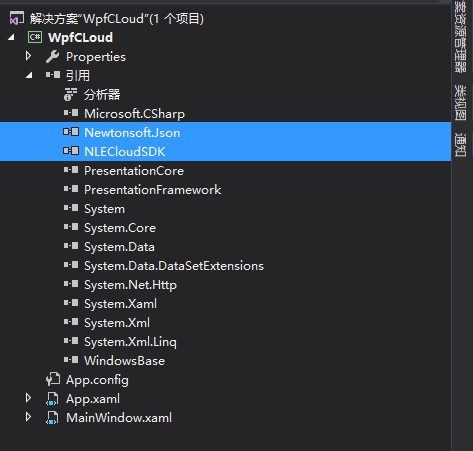This screenshot has width=473, height=451.
Task: Select the MainWindow.xaml file name
Action: (x=119, y=418)
